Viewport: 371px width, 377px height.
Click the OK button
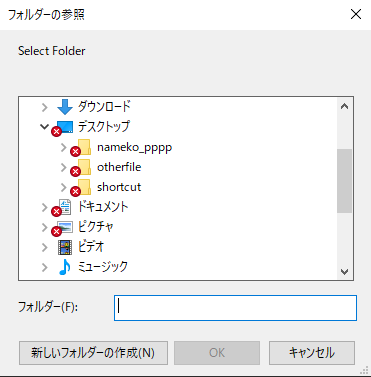tap(217, 353)
